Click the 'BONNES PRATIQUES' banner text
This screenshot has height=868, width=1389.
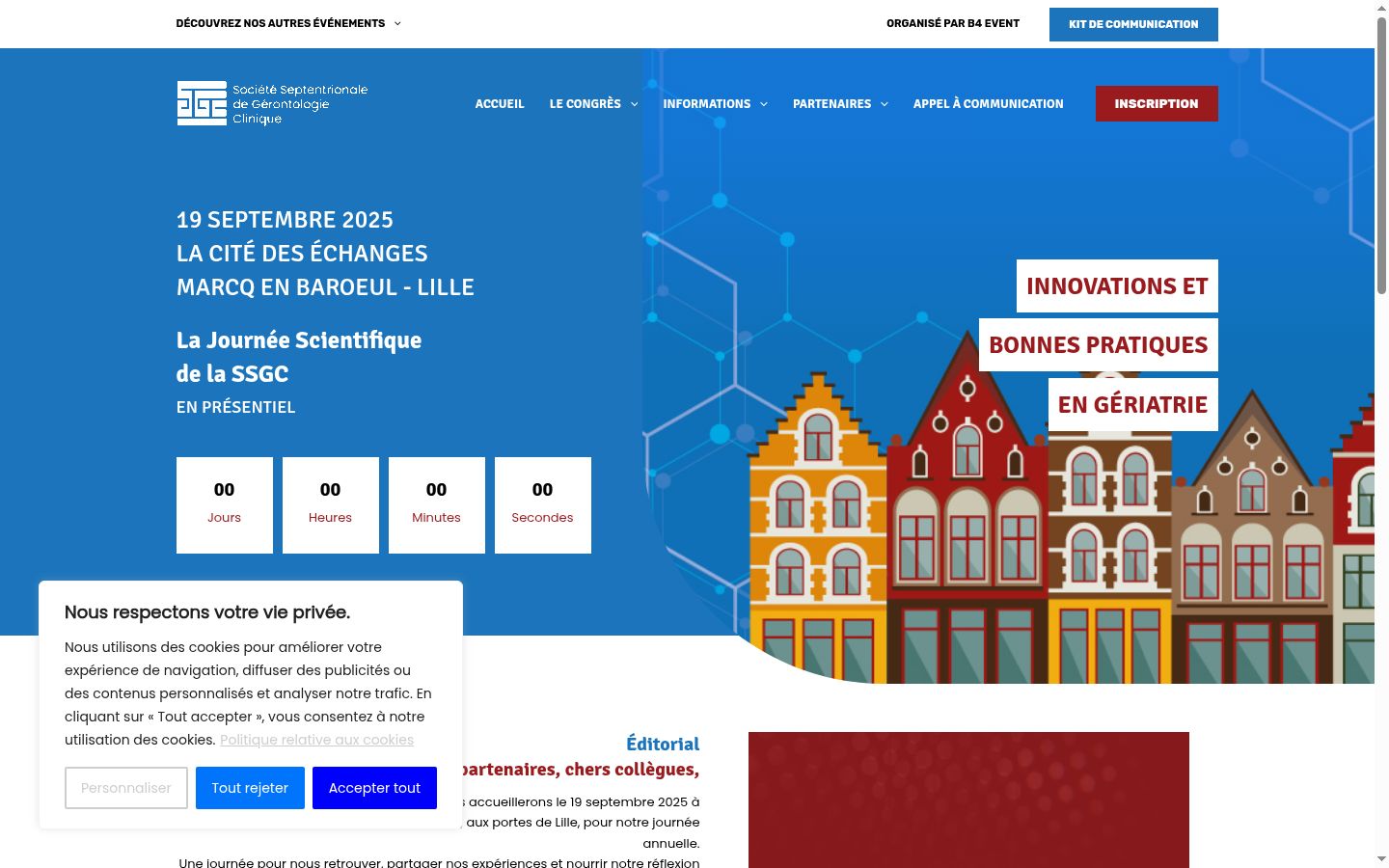1099,345
